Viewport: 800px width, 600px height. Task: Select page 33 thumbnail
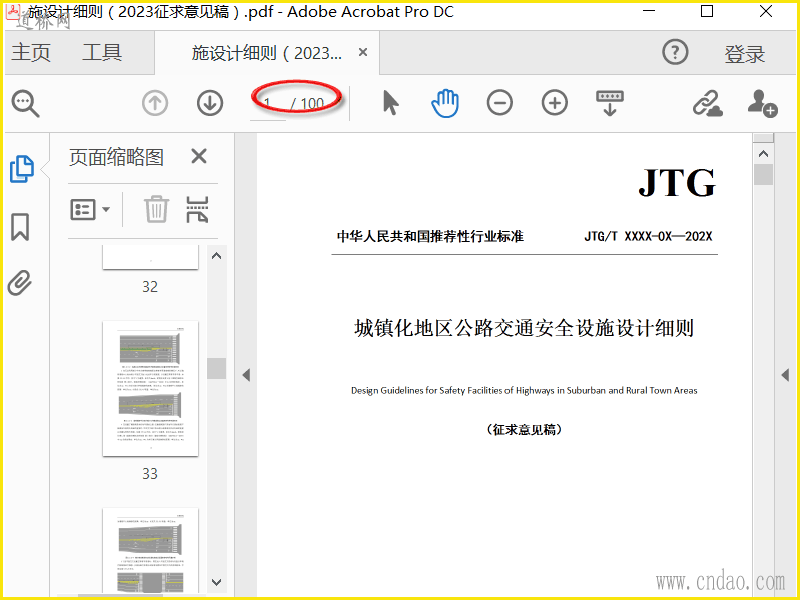[x=151, y=389]
